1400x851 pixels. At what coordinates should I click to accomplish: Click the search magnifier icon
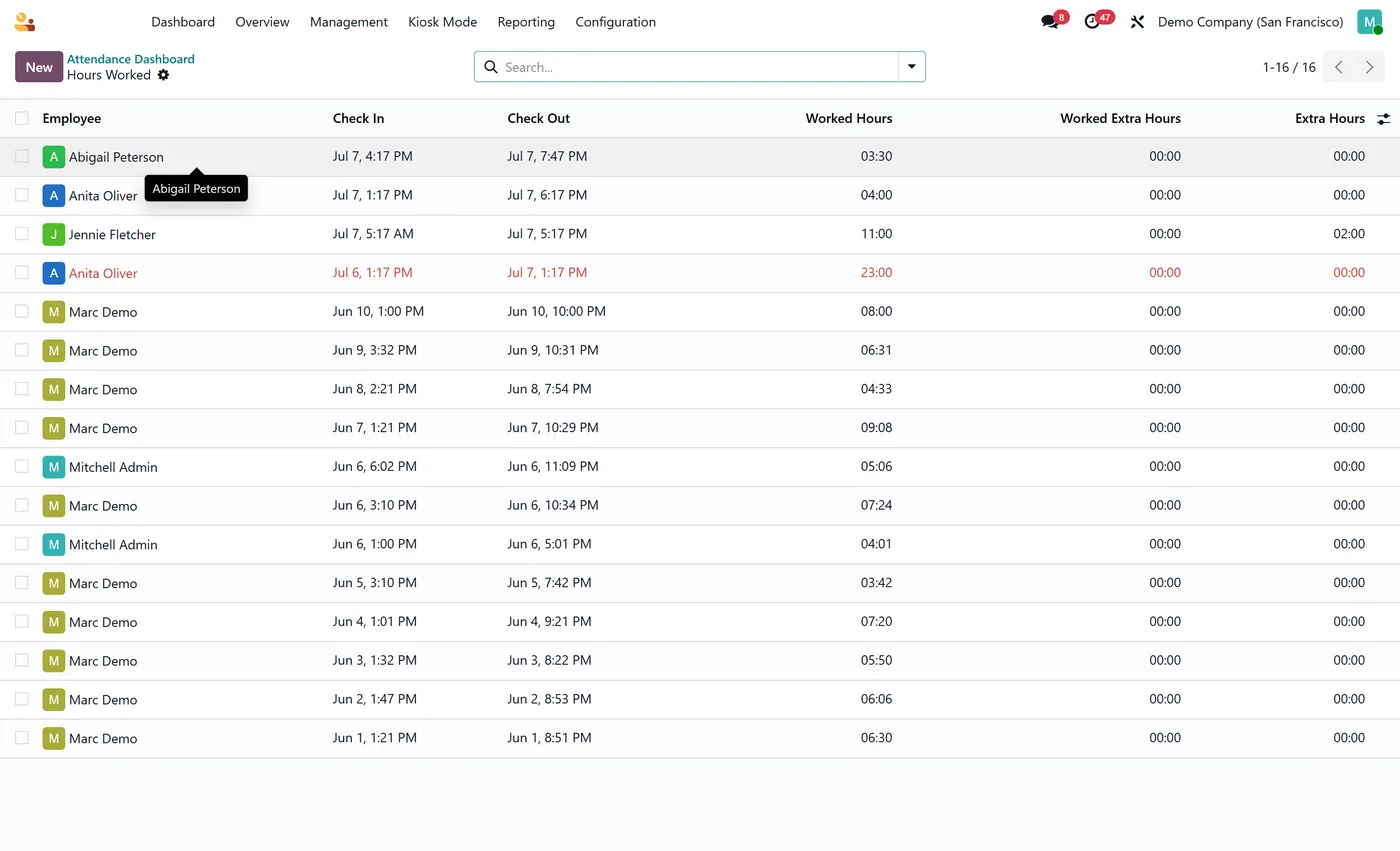(x=491, y=67)
